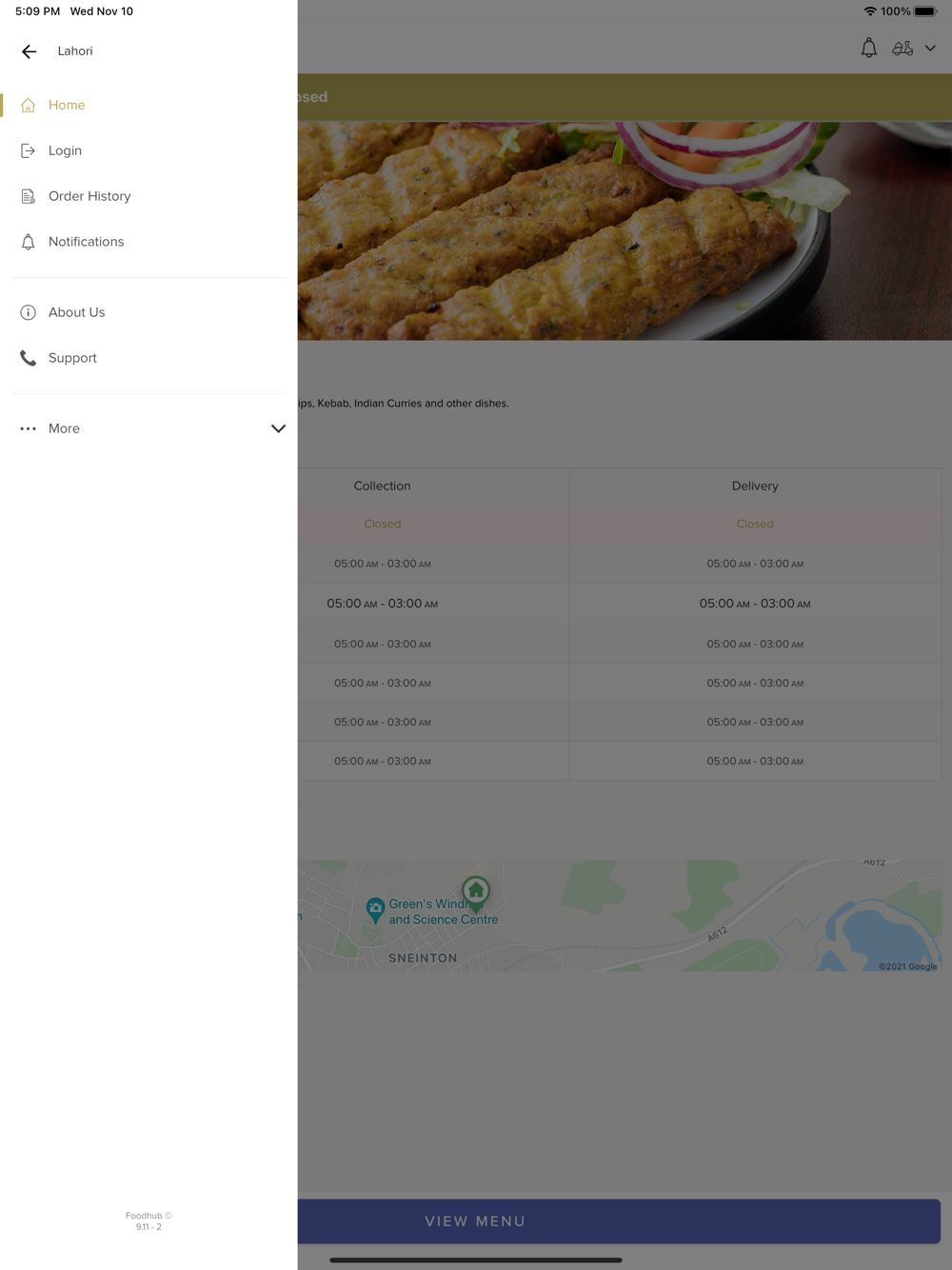The image size is (952, 1270).
Task: Click the restaurant description text
Action: click(403, 404)
